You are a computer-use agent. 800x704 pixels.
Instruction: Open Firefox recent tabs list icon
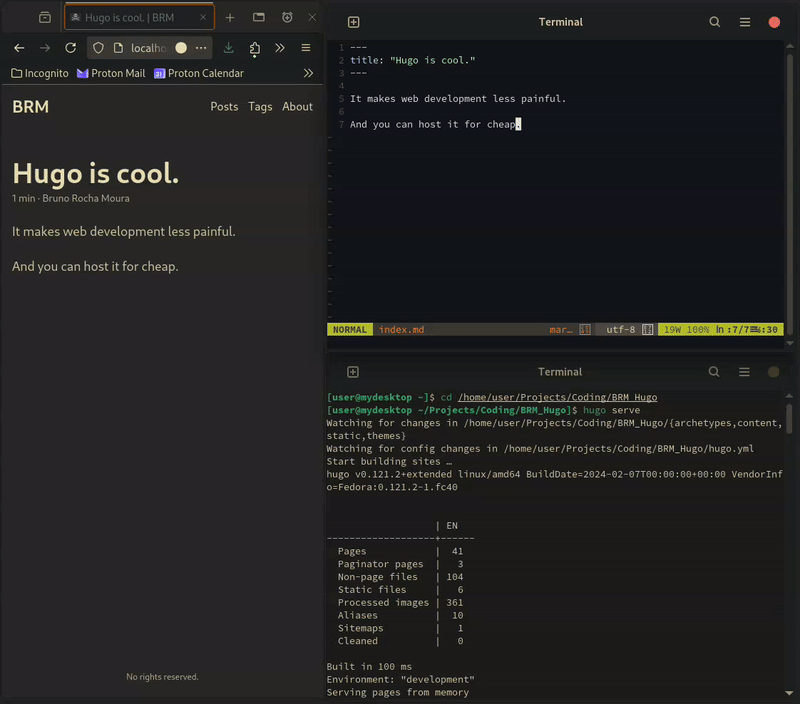coord(45,18)
